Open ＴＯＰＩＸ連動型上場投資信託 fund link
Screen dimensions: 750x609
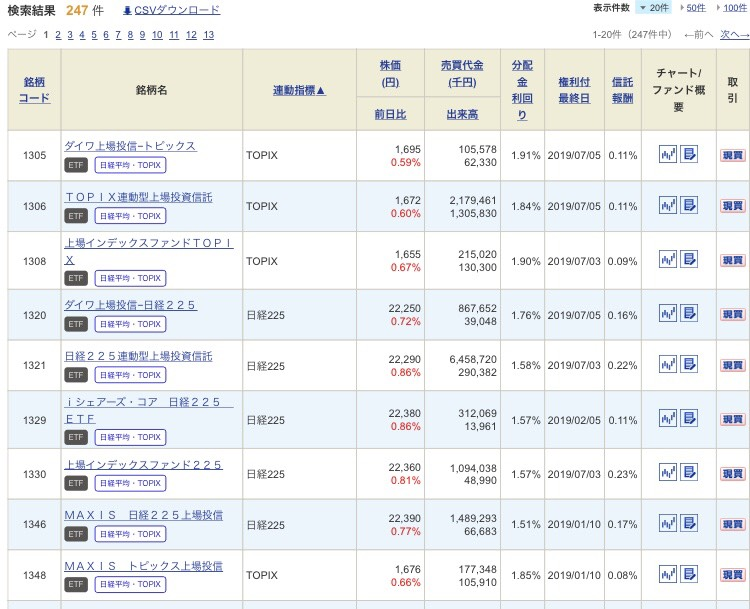pos(138,197)
